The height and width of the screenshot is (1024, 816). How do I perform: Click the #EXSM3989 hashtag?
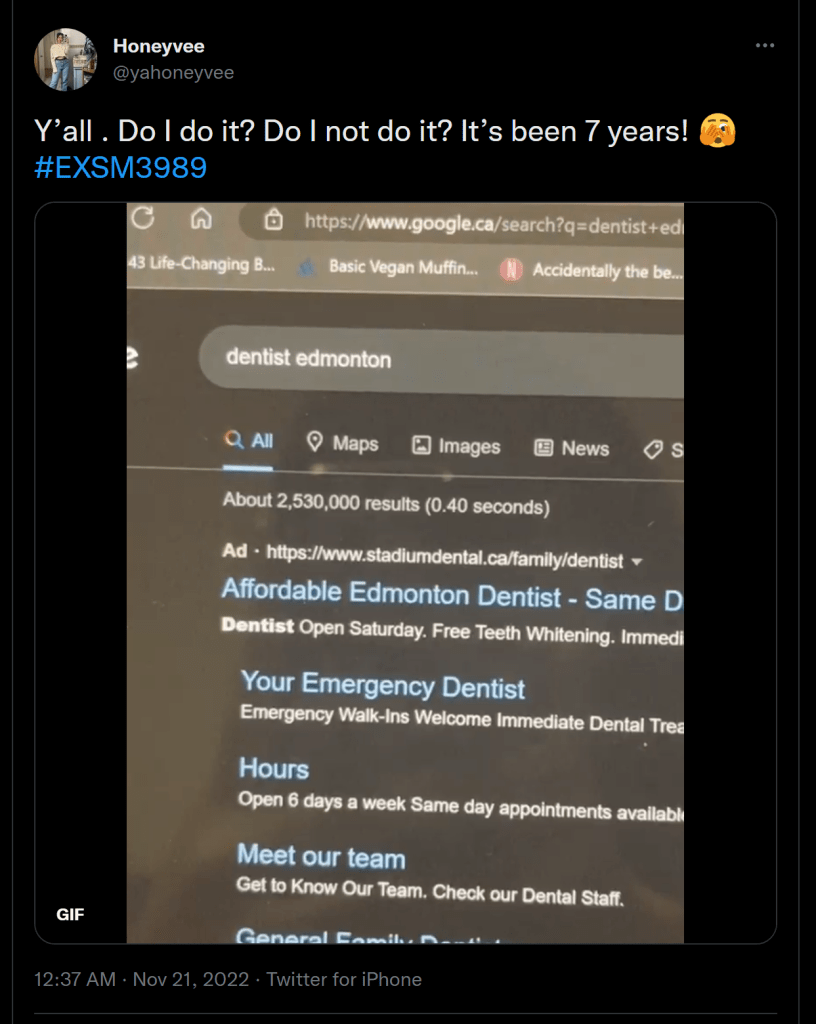pos(120,167)
